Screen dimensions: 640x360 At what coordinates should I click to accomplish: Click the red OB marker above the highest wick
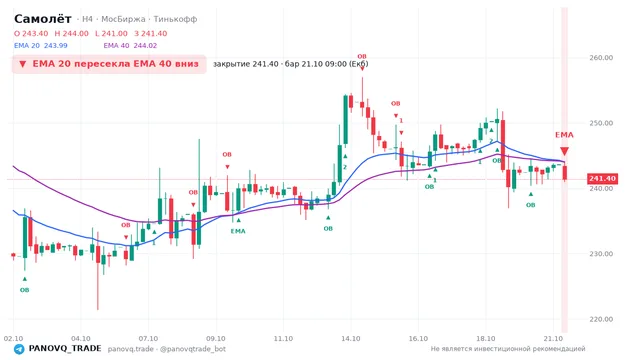362,56
